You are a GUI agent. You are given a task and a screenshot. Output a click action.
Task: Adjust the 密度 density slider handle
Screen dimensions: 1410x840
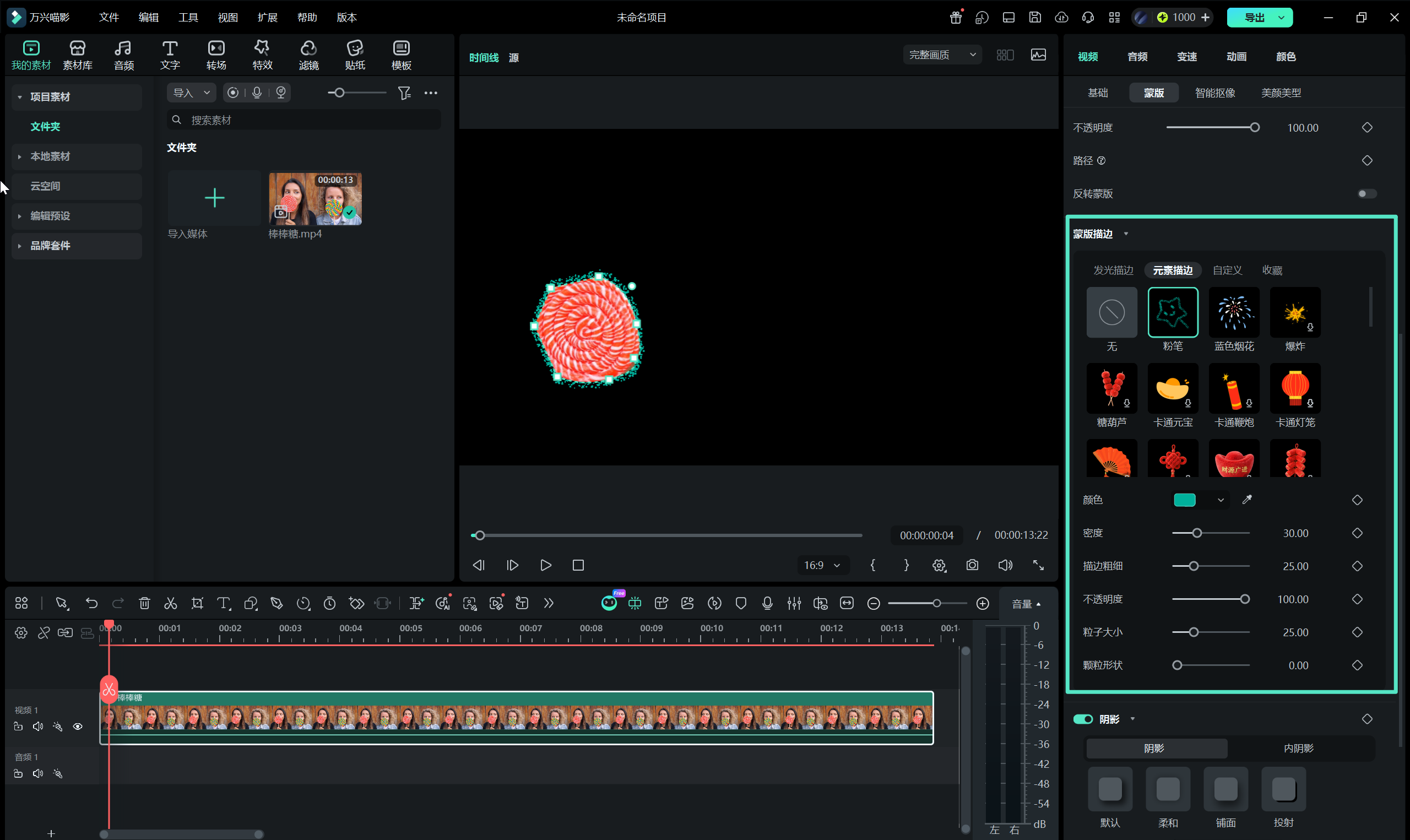coord(1197,533)
